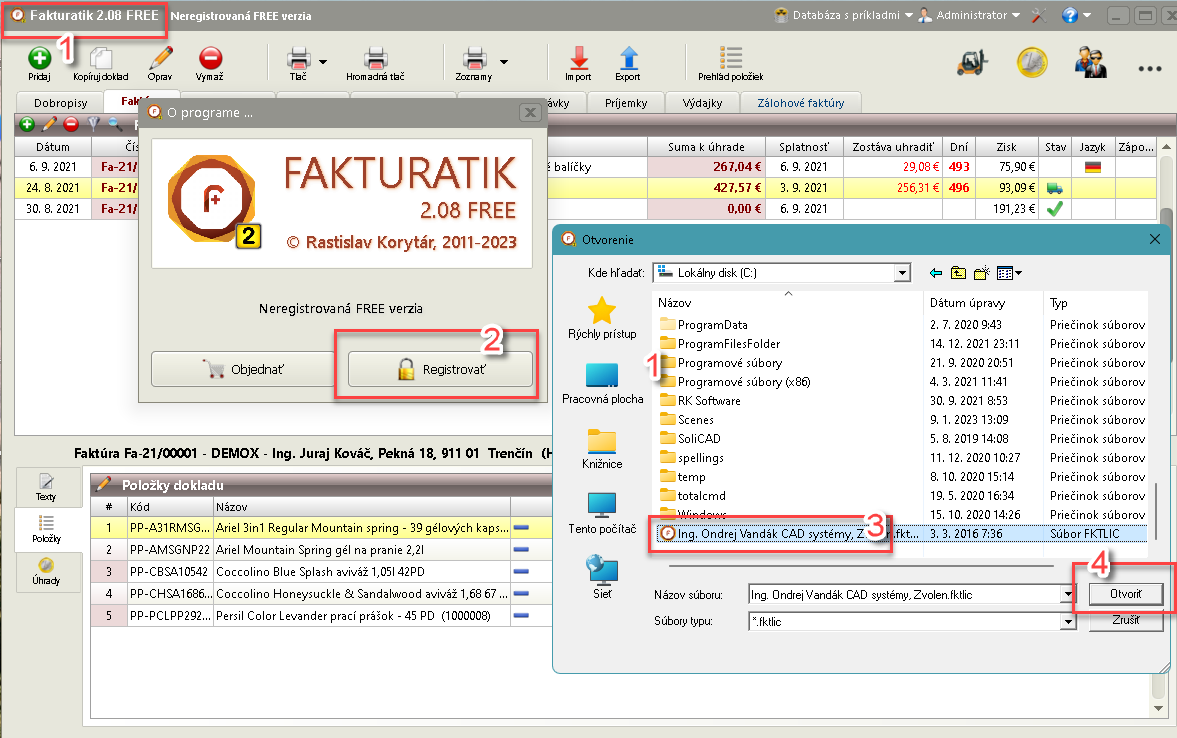The height and width of the screenshot is (738, 1177).
Task: Close the O programe dialog
Action: 530,113
